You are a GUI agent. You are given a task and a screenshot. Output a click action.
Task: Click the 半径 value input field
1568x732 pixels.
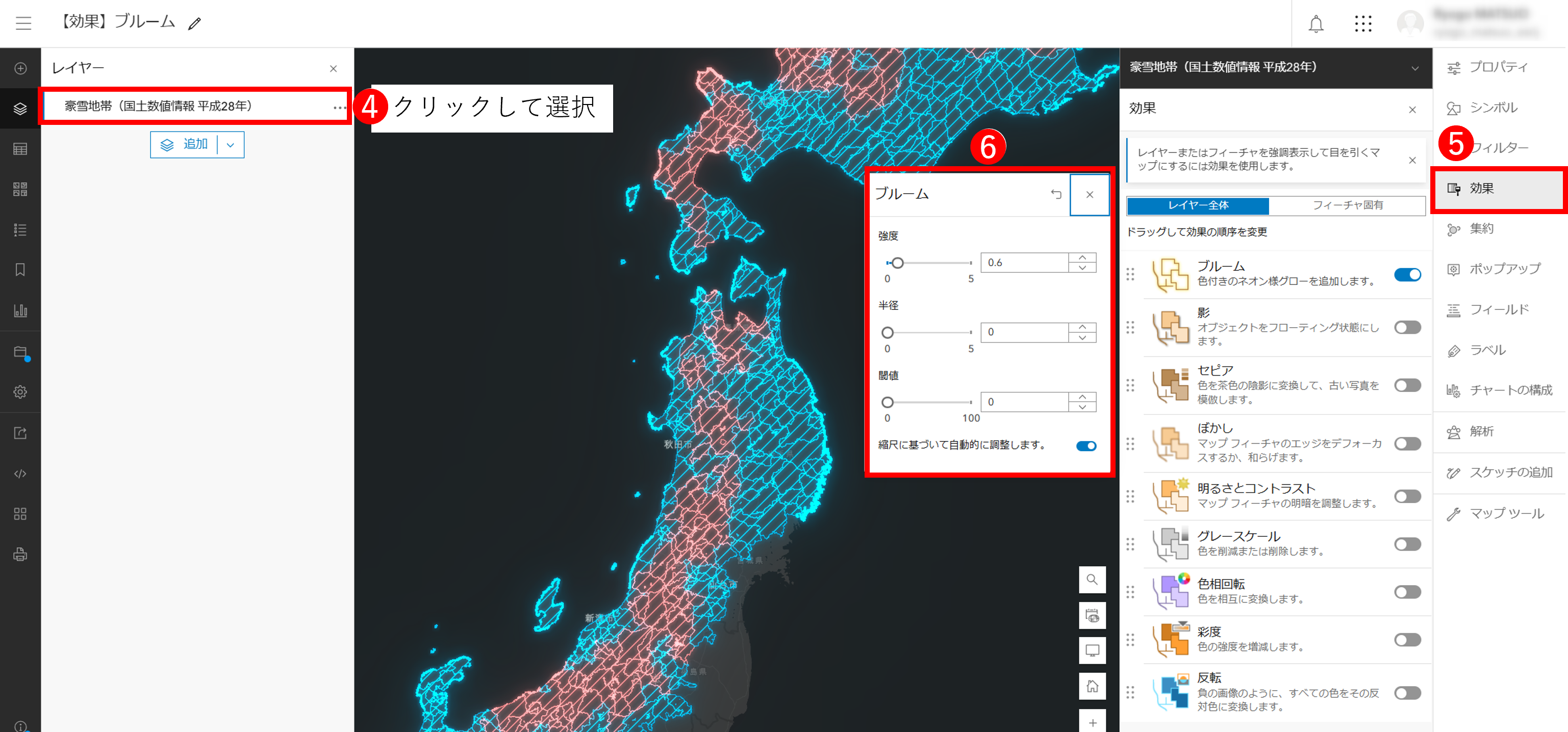tap(1024, 332)
